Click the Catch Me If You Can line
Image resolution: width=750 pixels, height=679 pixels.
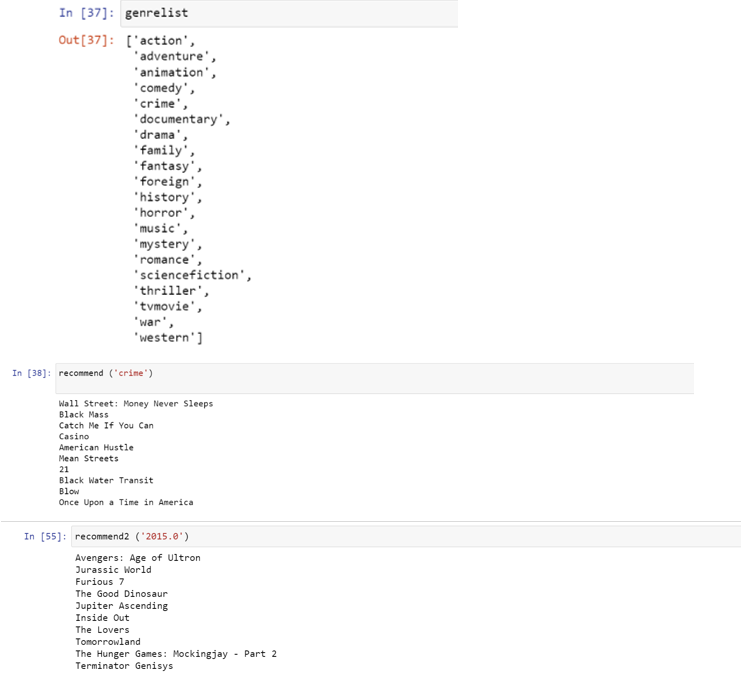(x=106, y=426)
